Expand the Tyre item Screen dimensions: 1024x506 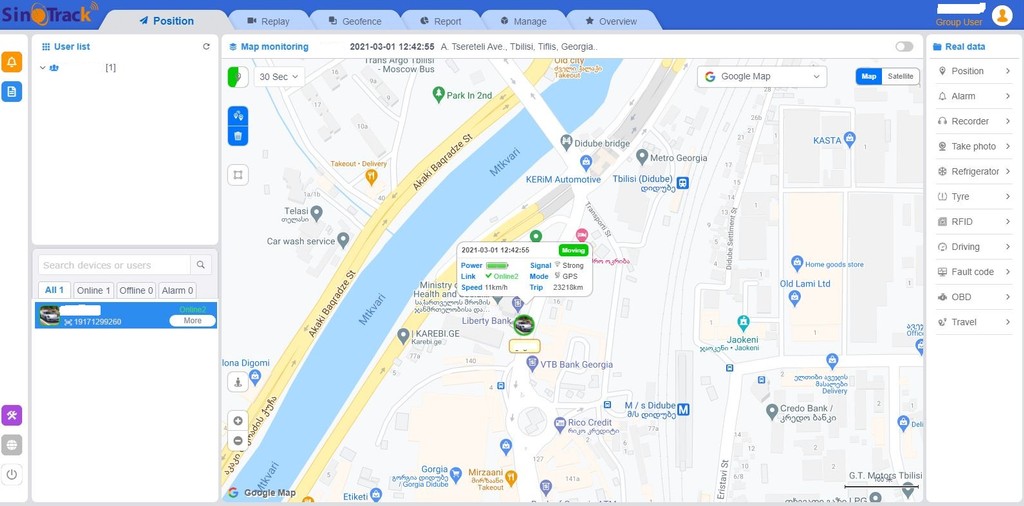[974, 197]
